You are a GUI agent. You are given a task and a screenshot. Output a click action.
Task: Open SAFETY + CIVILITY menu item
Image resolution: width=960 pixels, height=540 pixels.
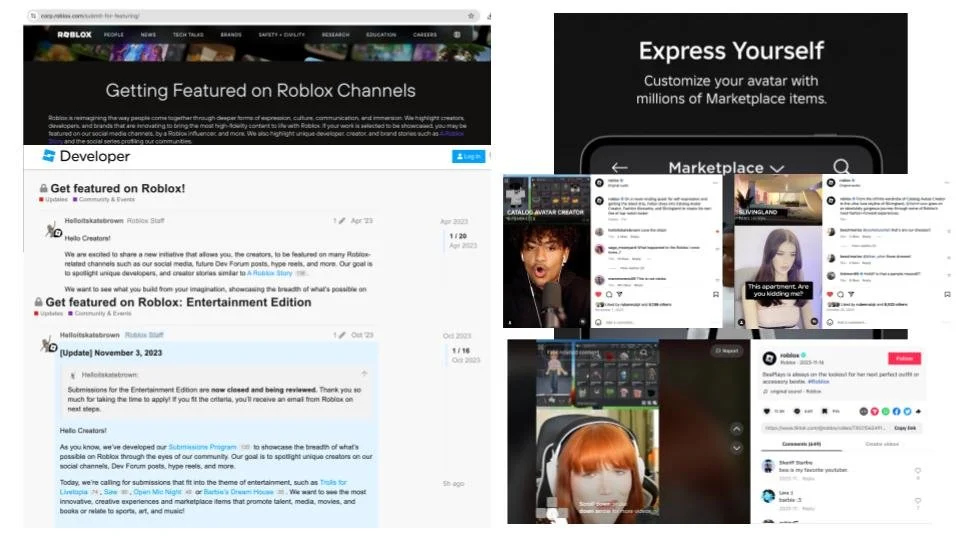click(x=282, y=35)
